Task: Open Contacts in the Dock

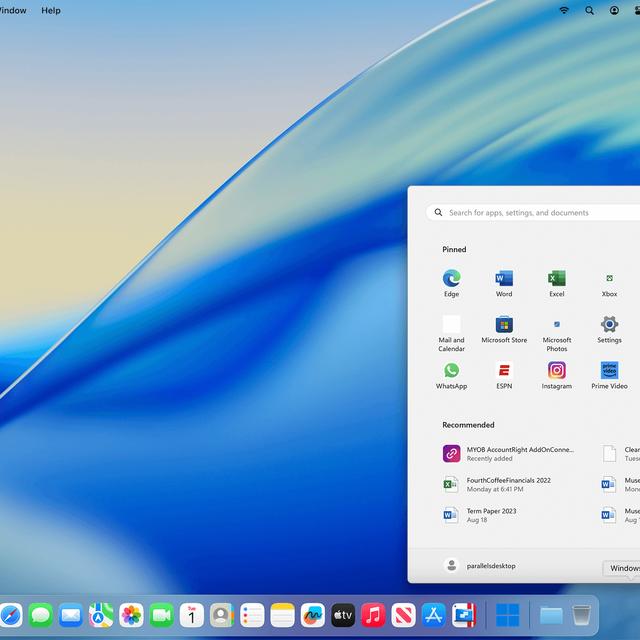Action: click(222, 615)
